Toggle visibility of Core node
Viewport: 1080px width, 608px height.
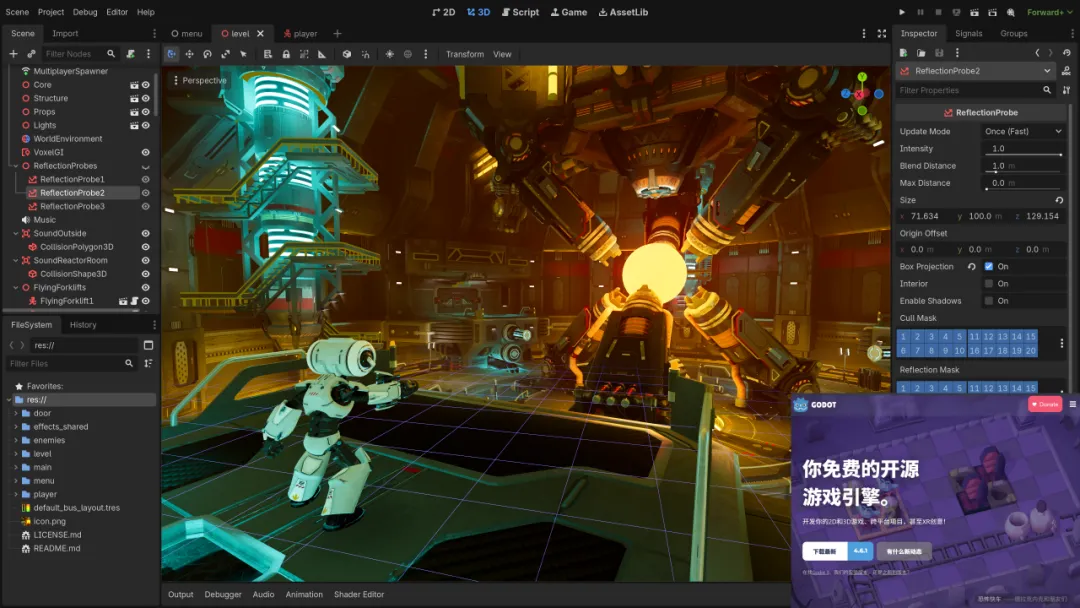click(145, 85)
